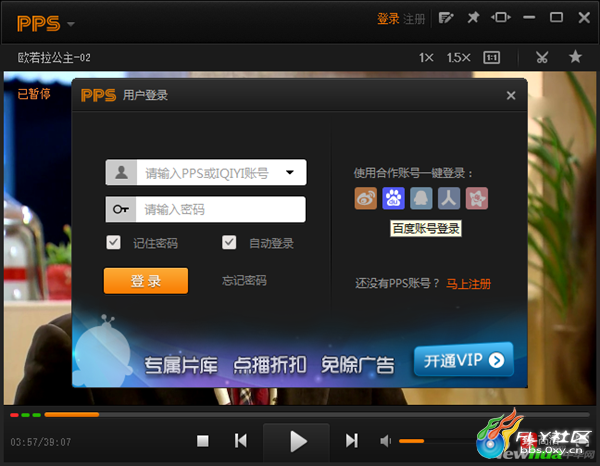Click the orange 登录 link in title bar
The height and width of the screenshot is (466, 600).
coord(388,18)
